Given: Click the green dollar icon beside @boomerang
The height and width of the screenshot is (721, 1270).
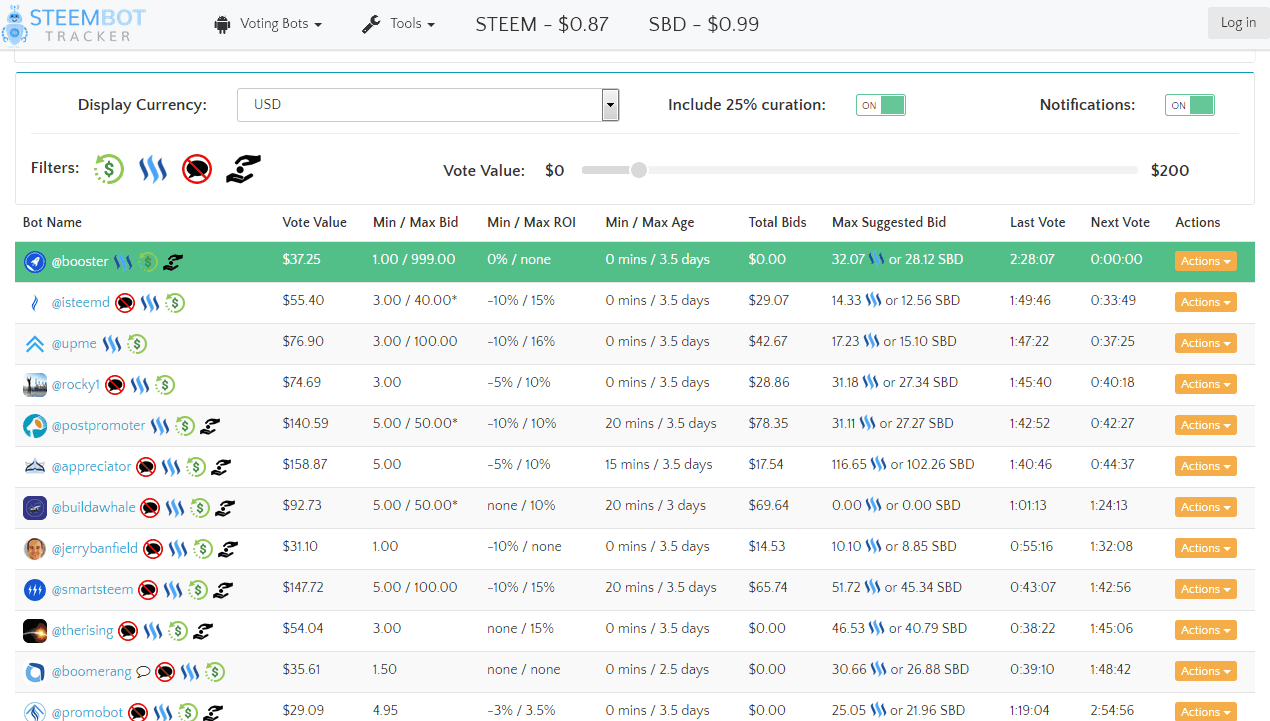Looking at the screenshot, I should (x=215, y=672).
